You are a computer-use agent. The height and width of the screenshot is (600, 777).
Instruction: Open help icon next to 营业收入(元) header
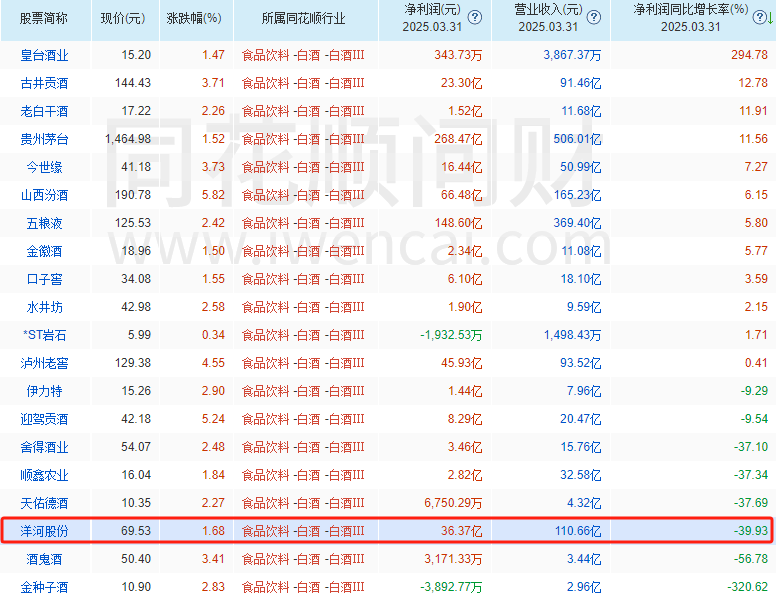(593, 18)
